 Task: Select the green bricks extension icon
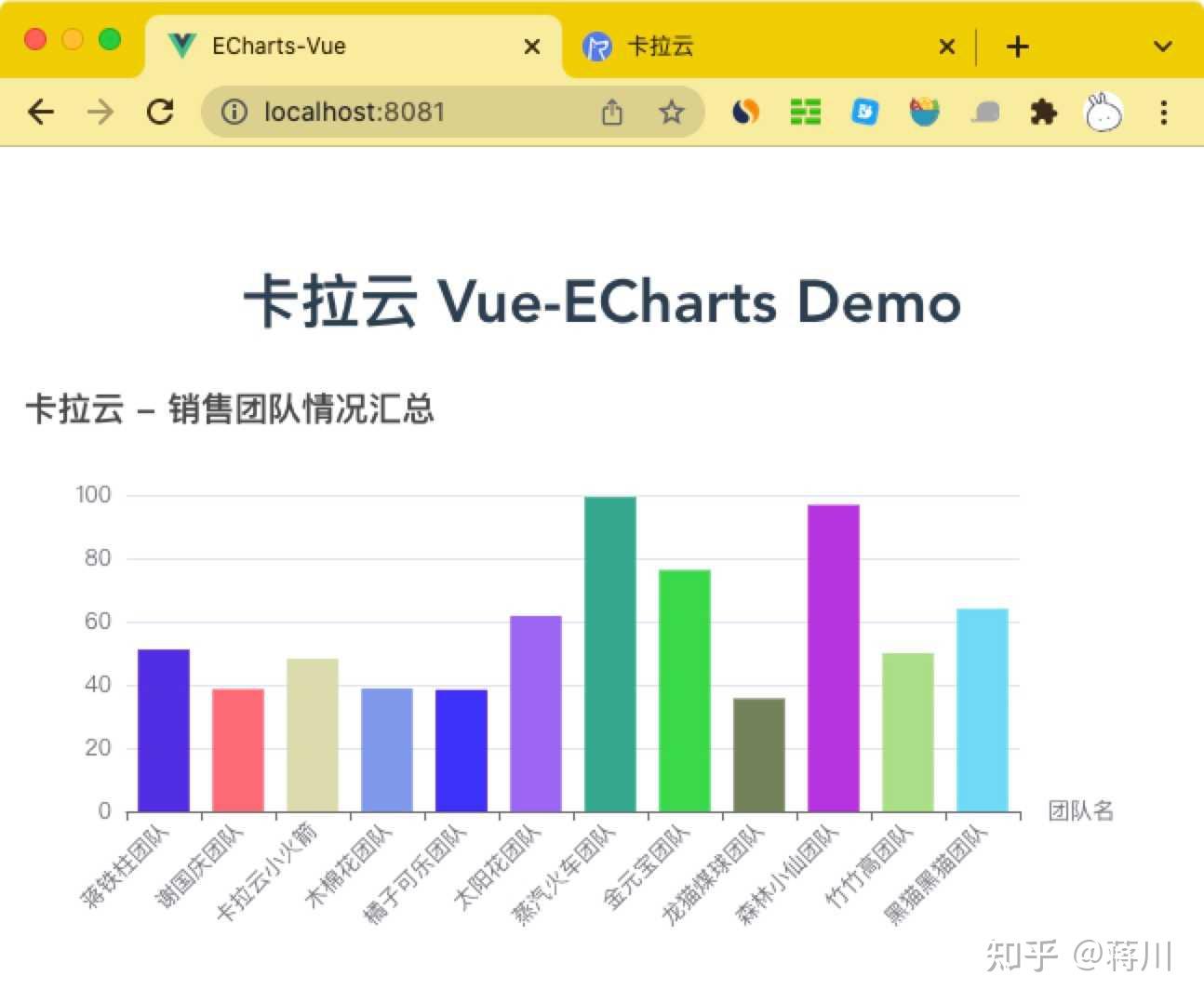tap(805, 112)
